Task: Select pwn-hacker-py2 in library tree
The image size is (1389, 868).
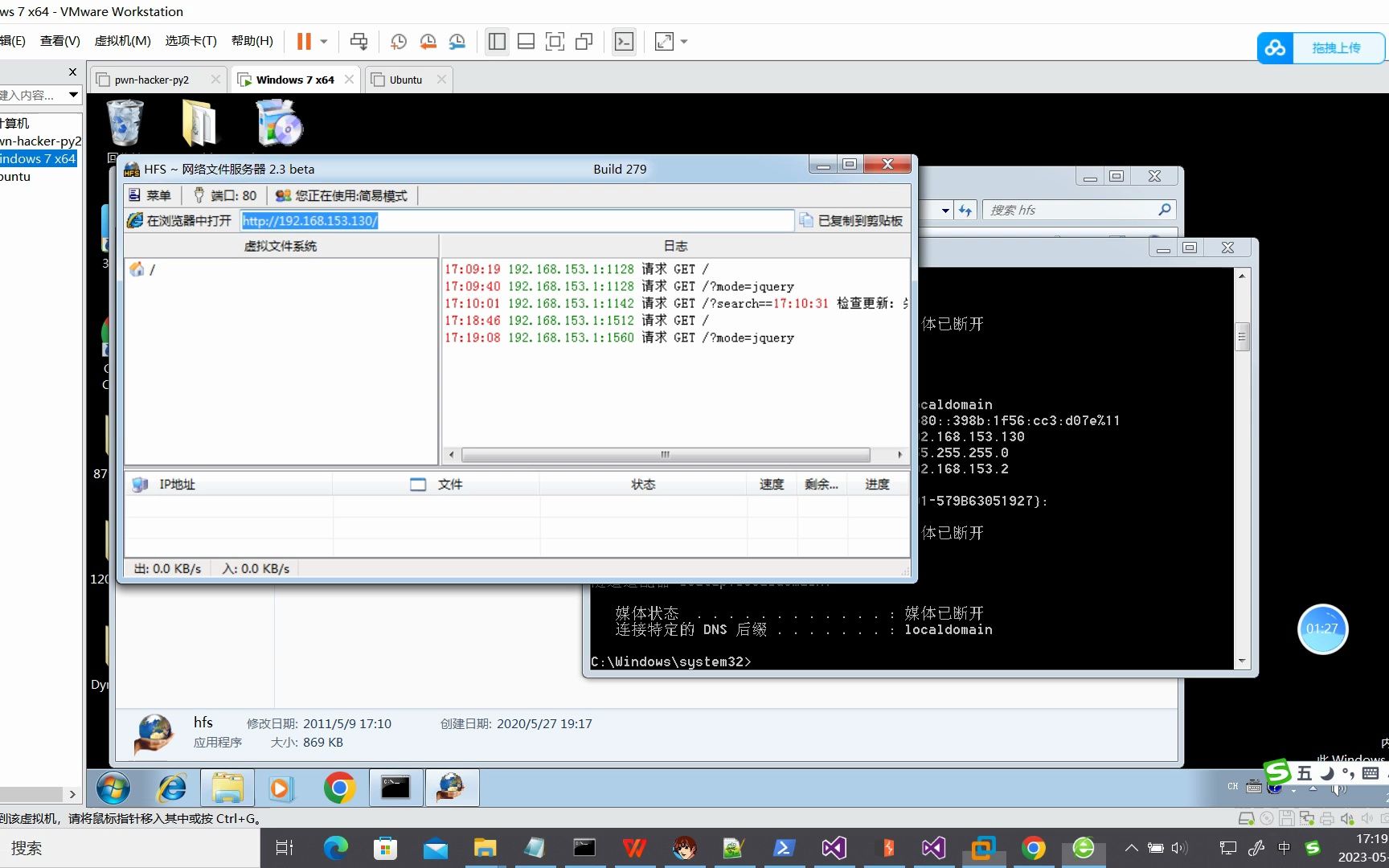Action: [x=40, y=141]
